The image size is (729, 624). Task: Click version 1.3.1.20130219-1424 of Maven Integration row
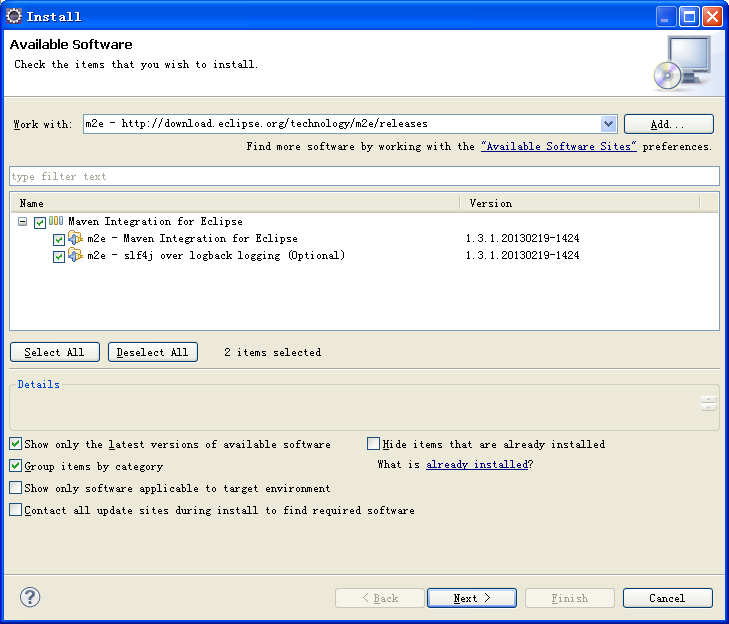[523, 238]
